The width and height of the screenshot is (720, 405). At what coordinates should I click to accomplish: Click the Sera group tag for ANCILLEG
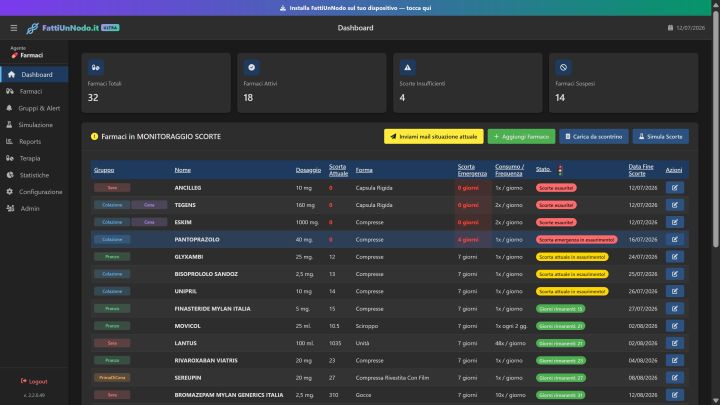[112, 188]
